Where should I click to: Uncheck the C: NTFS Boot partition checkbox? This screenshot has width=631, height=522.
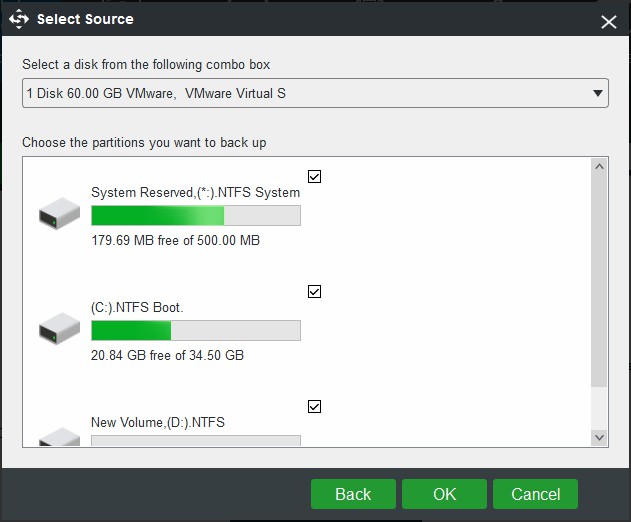click(314, 292)
